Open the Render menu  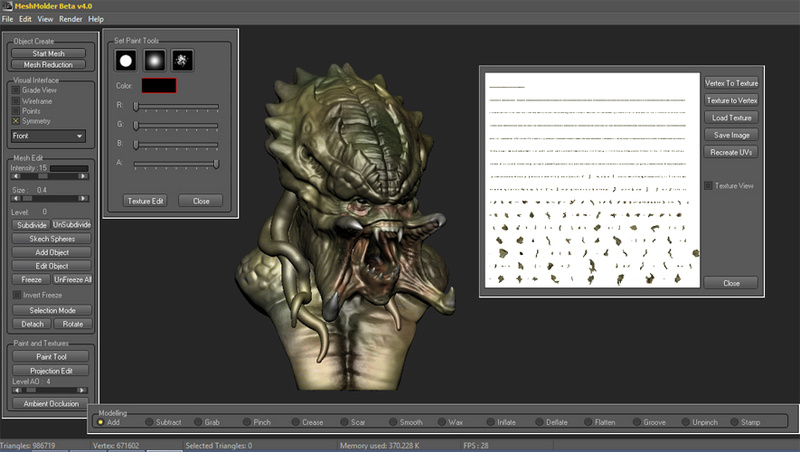[x=70, y=19]
